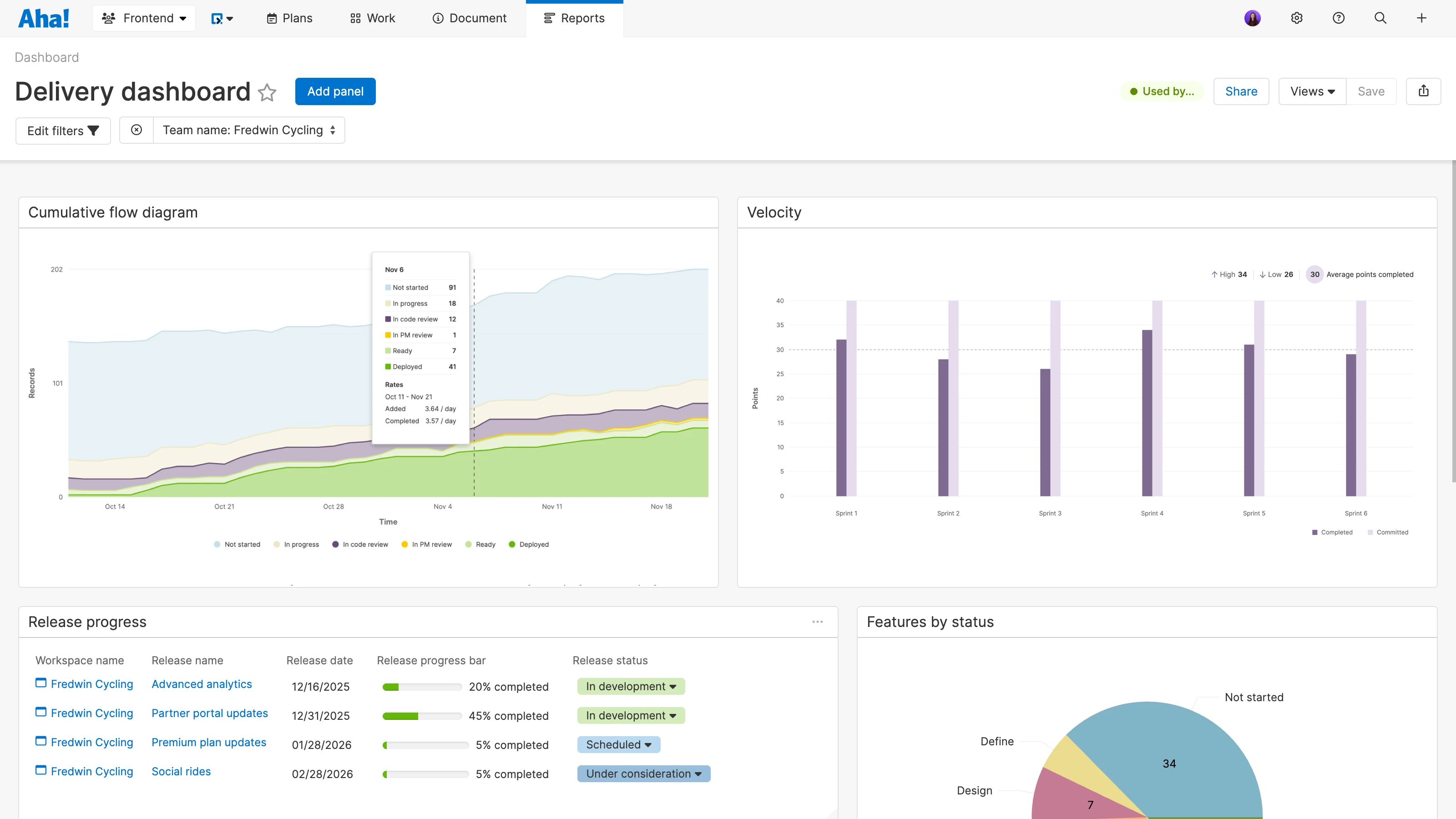Favorite the Delivery dashboard with star icon

267,92
